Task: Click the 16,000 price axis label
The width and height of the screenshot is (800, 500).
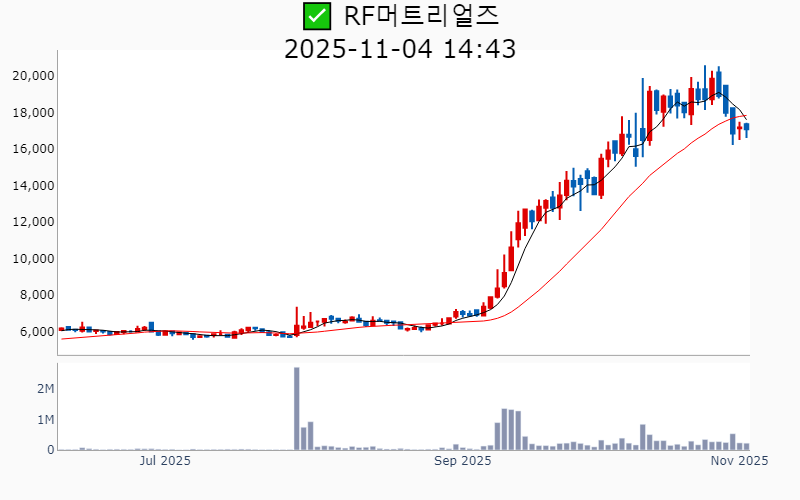Action: point(34,149)
